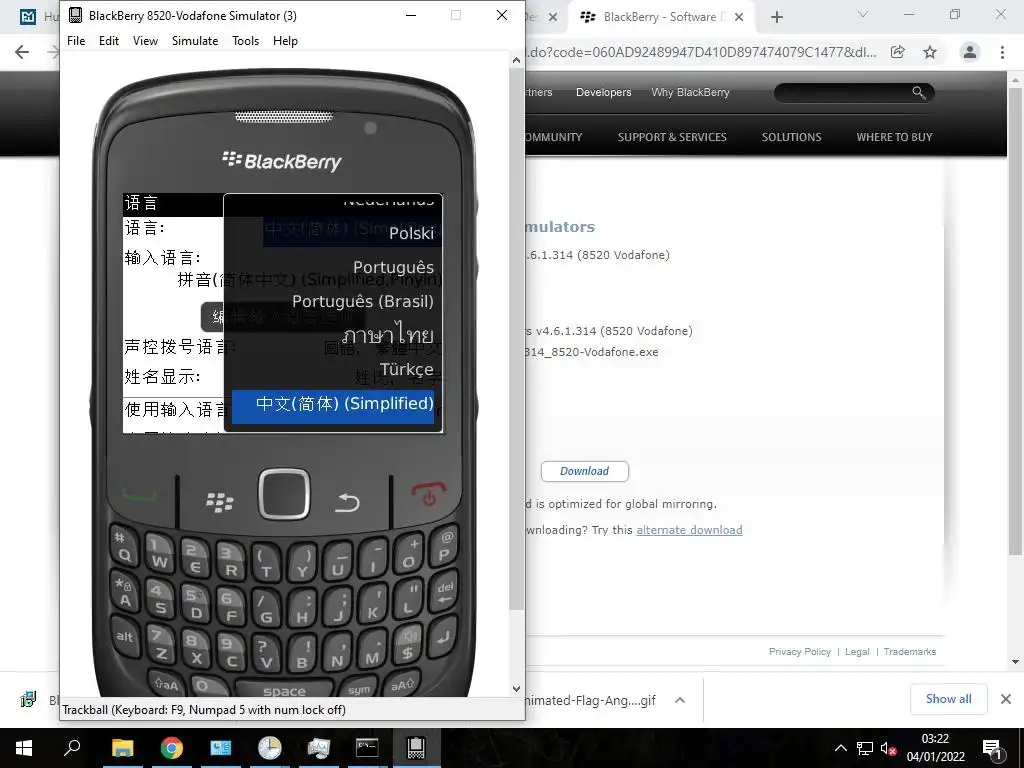Viewport: 1024px width, 768px height.
Task: Tap the $ speaker key on phone keyboard
Action: coord(408,643)
